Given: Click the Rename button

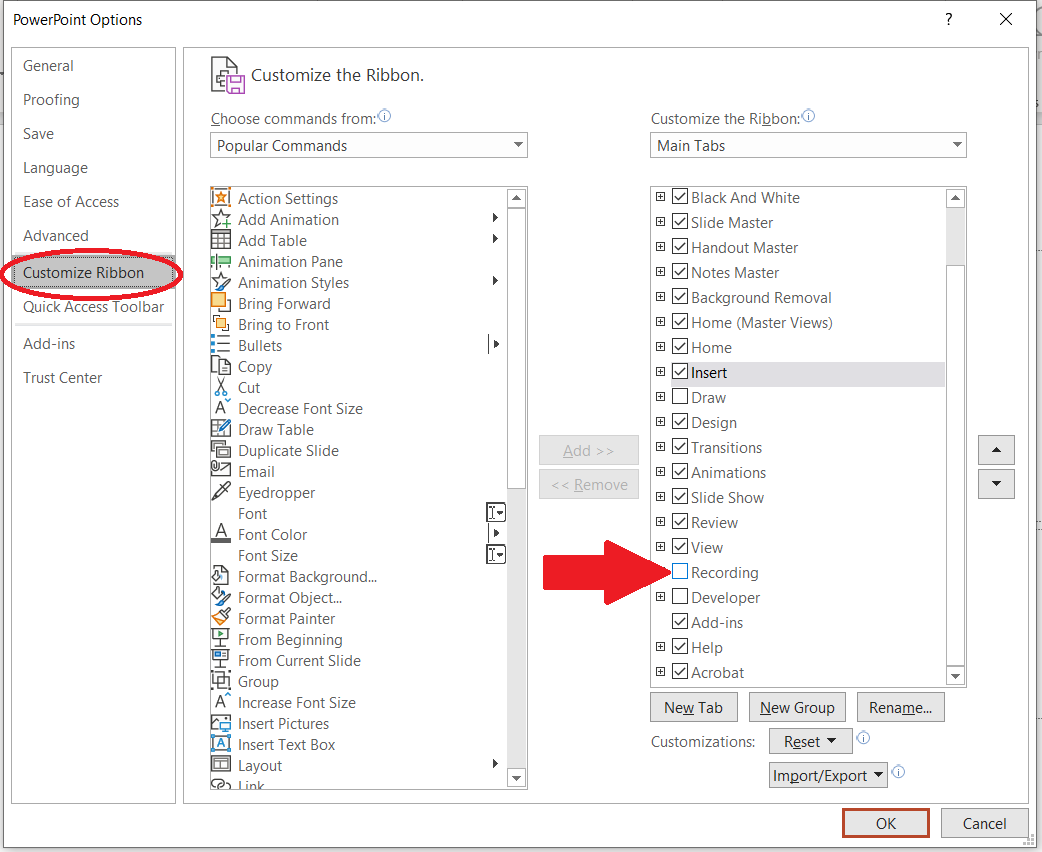Looking at the screenshot, I should click(900, 707).
